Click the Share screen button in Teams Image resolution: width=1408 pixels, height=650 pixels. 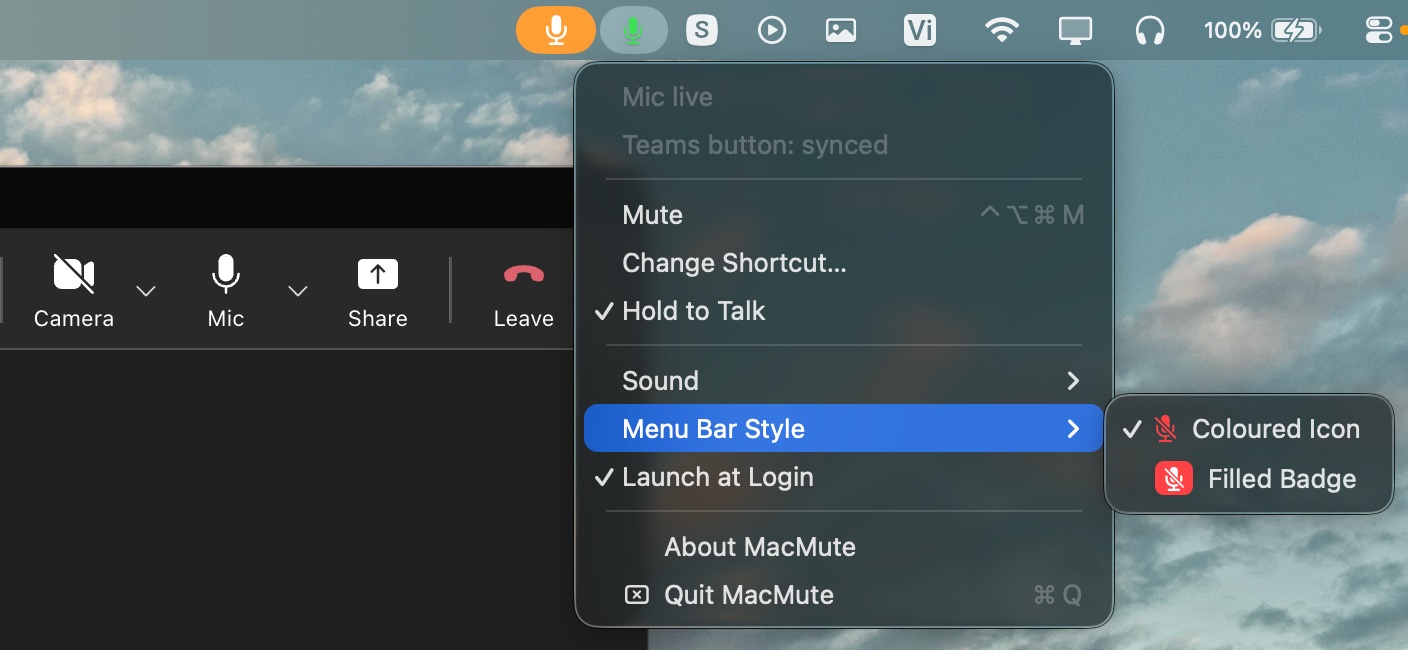click(x=378, y=290)
